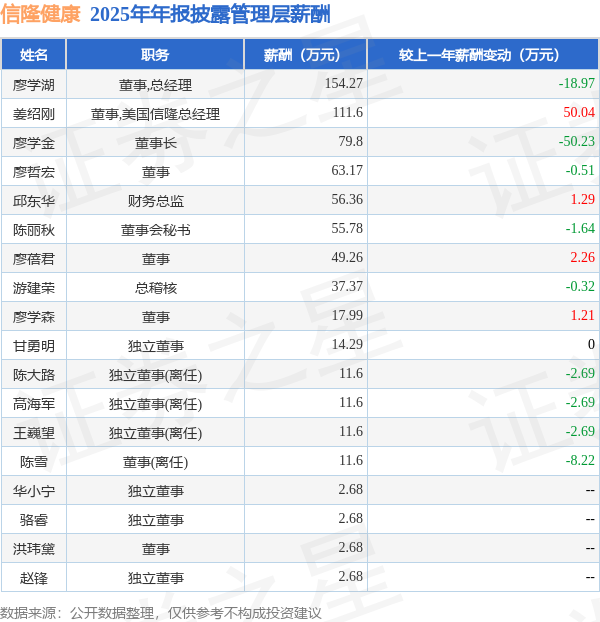Select the name cell 甘勇明
Viewport: 600px width, 622px height.
[x=34, y=345]
